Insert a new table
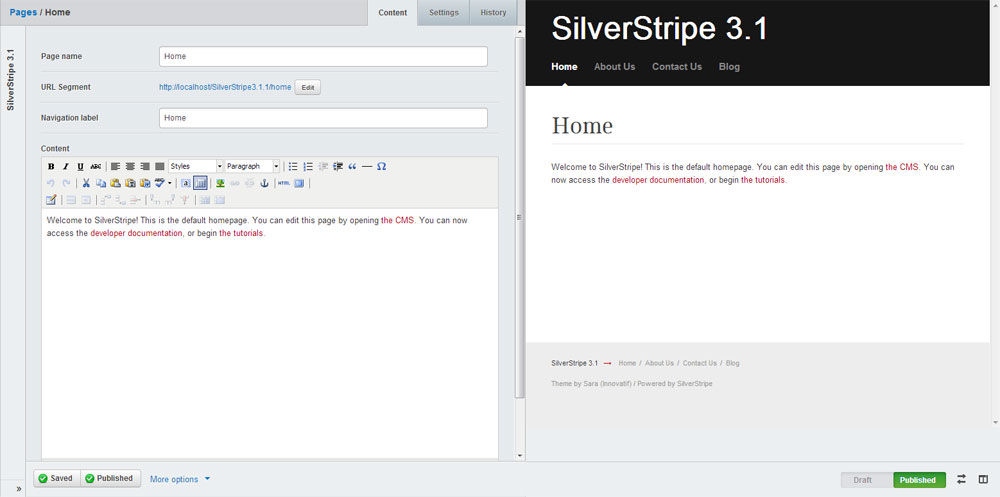Screen dimensions: 1000x497 [x=51, y=200]
